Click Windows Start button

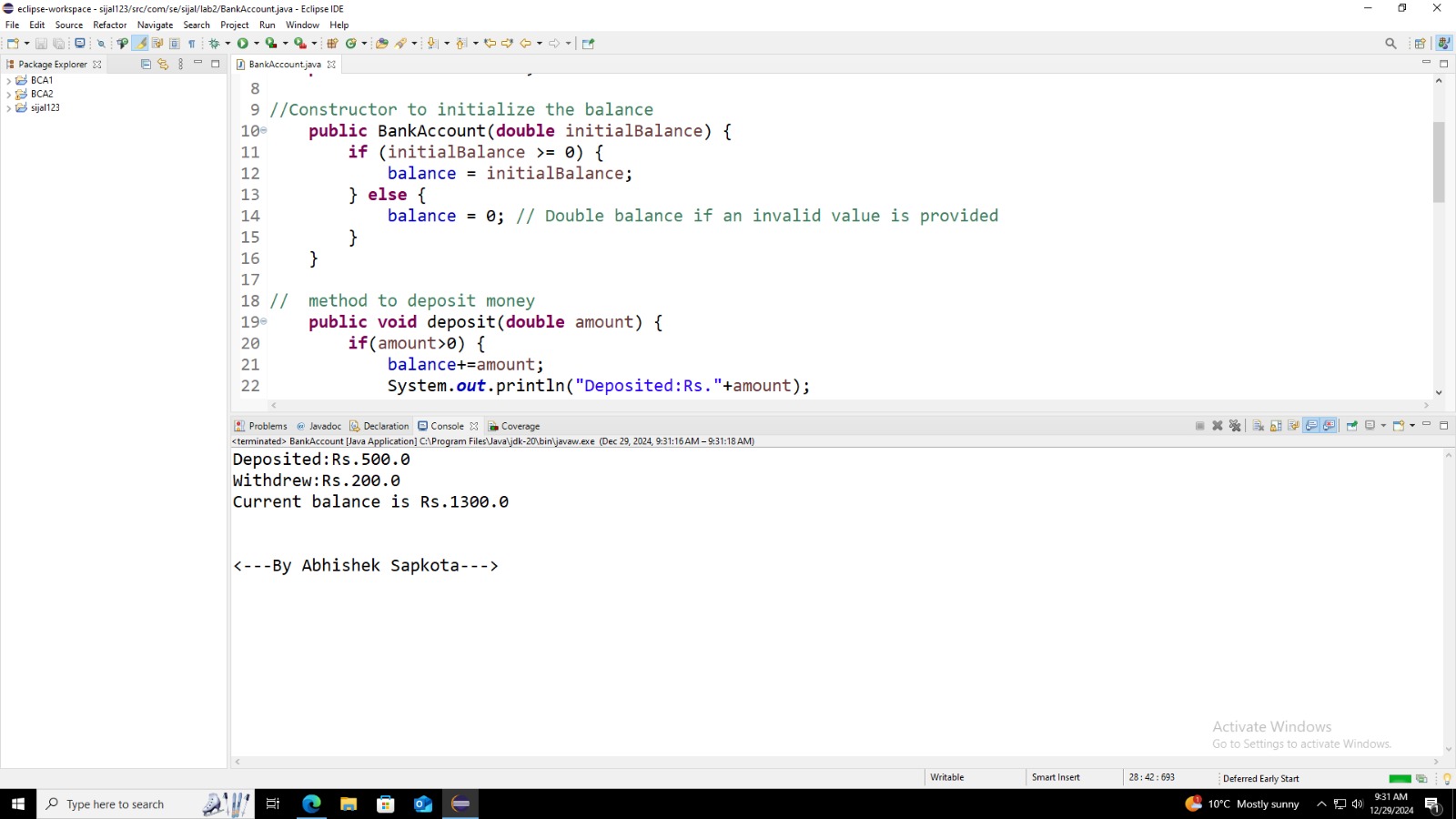click(17, 804)
